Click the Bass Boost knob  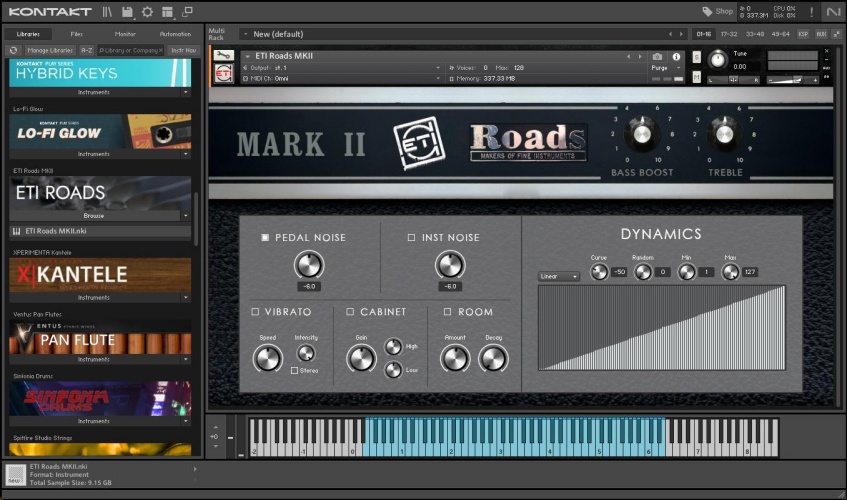pyautogui.click(x=640, y=134)
